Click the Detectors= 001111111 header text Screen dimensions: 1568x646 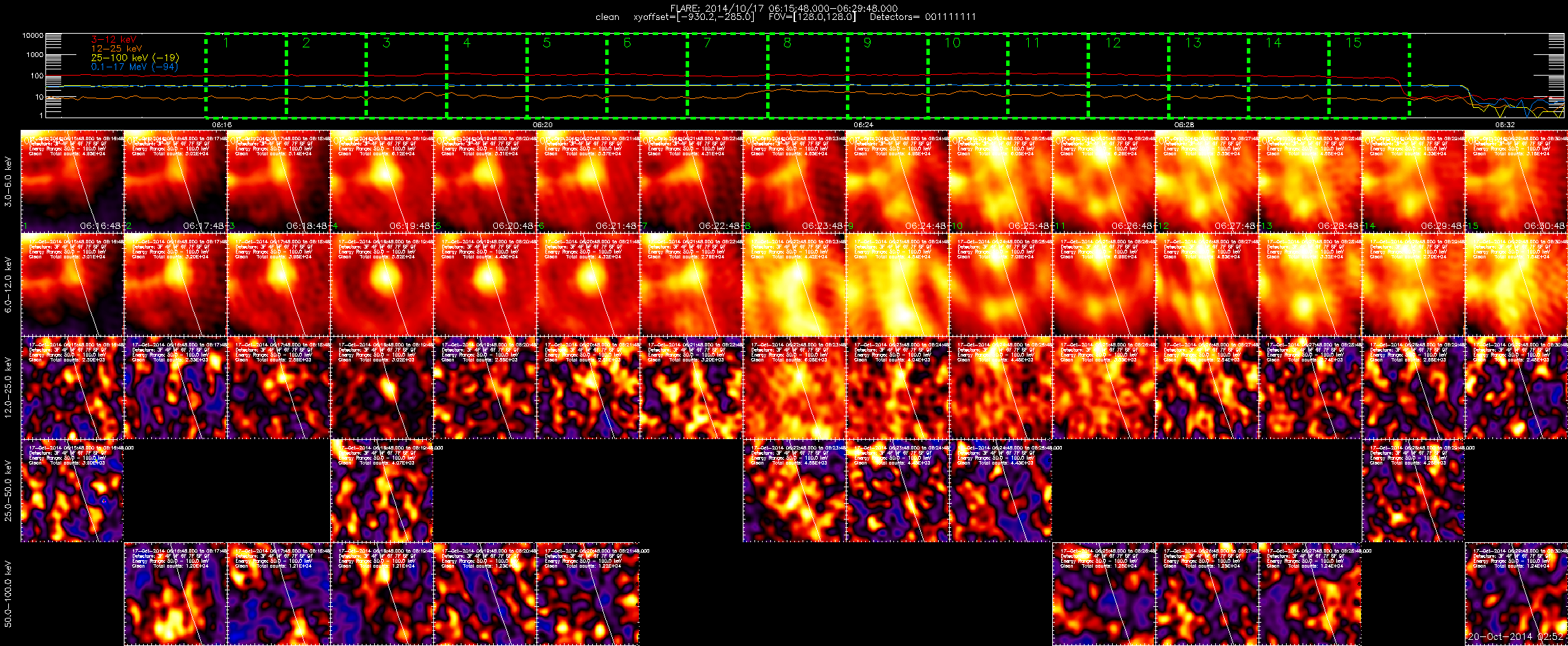click(922, 16)
